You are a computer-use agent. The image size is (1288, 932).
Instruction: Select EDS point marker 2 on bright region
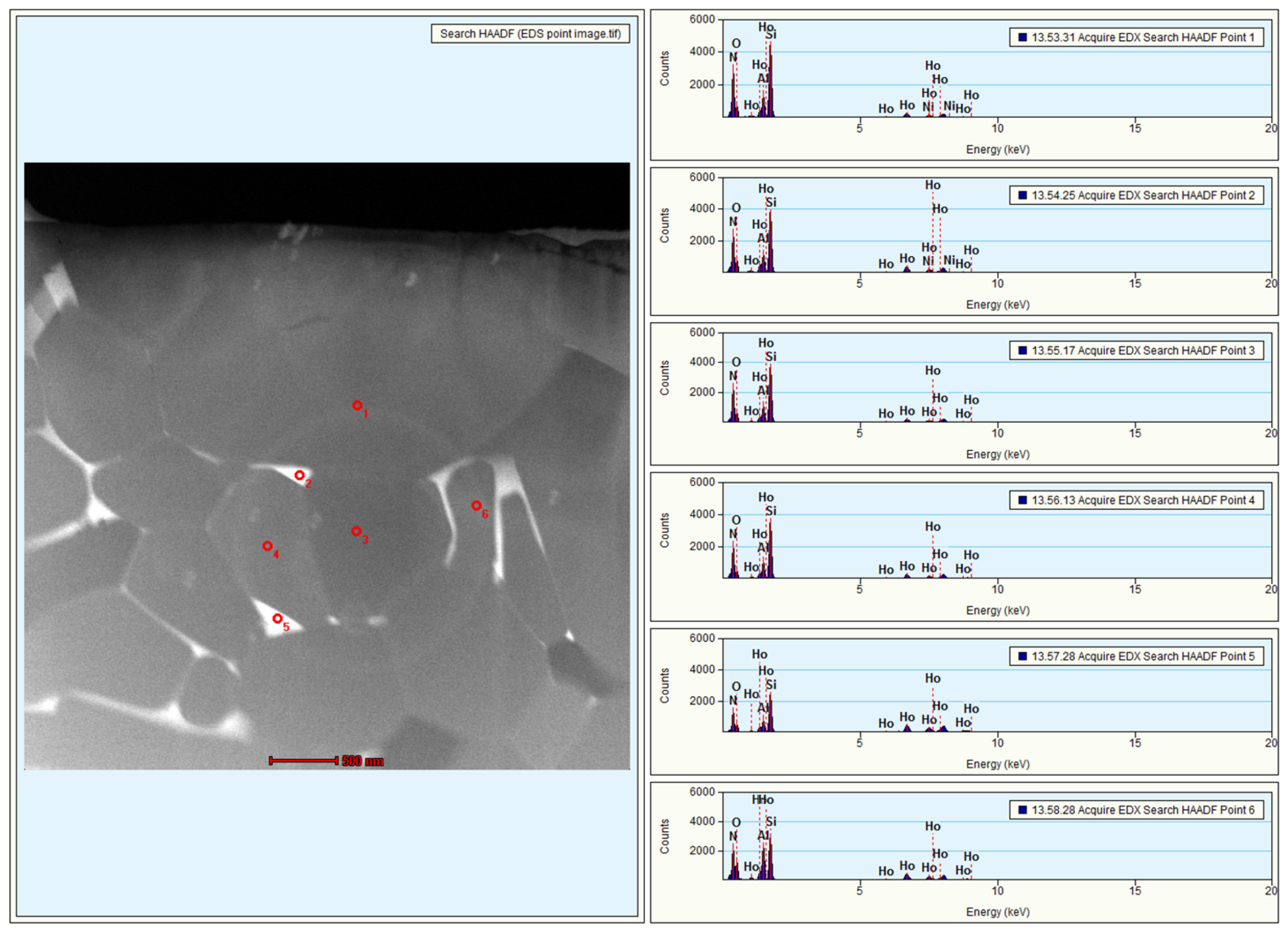299,475
